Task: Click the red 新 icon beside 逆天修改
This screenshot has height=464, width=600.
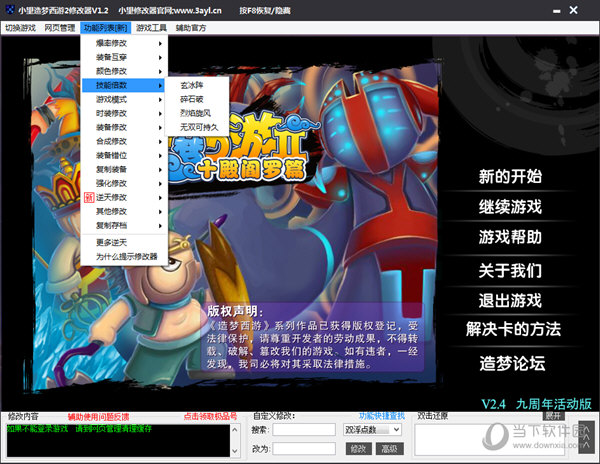Action: tap(89, 197)
